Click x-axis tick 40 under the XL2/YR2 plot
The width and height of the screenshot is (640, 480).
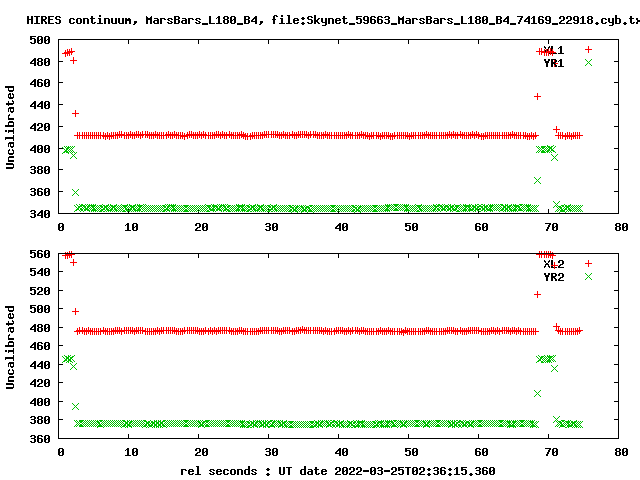[341, 452]
